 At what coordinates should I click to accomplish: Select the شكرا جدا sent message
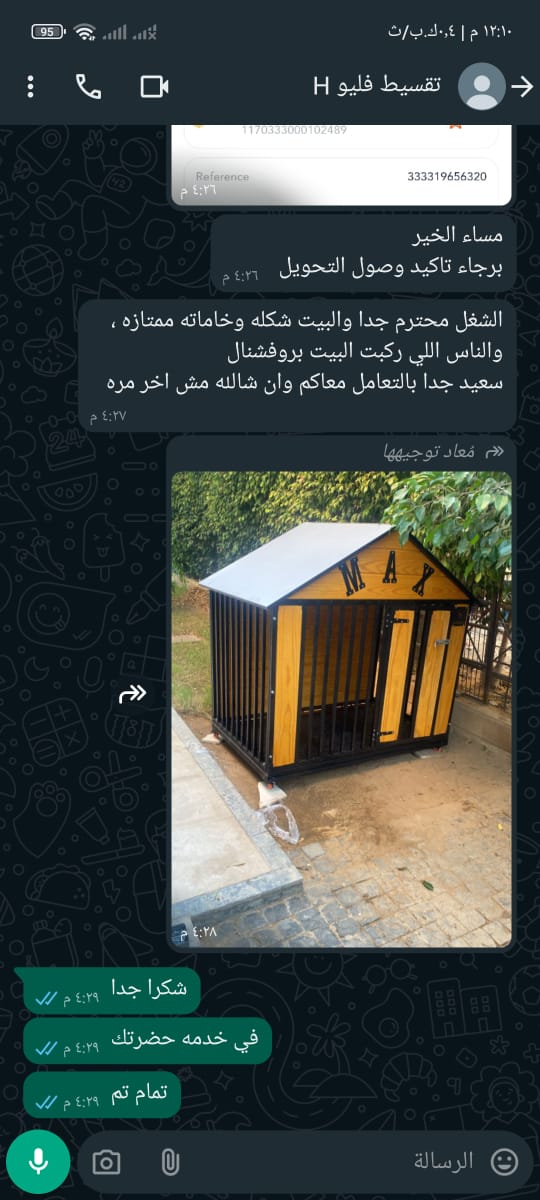pyautogui.click(x=112, y=990)
